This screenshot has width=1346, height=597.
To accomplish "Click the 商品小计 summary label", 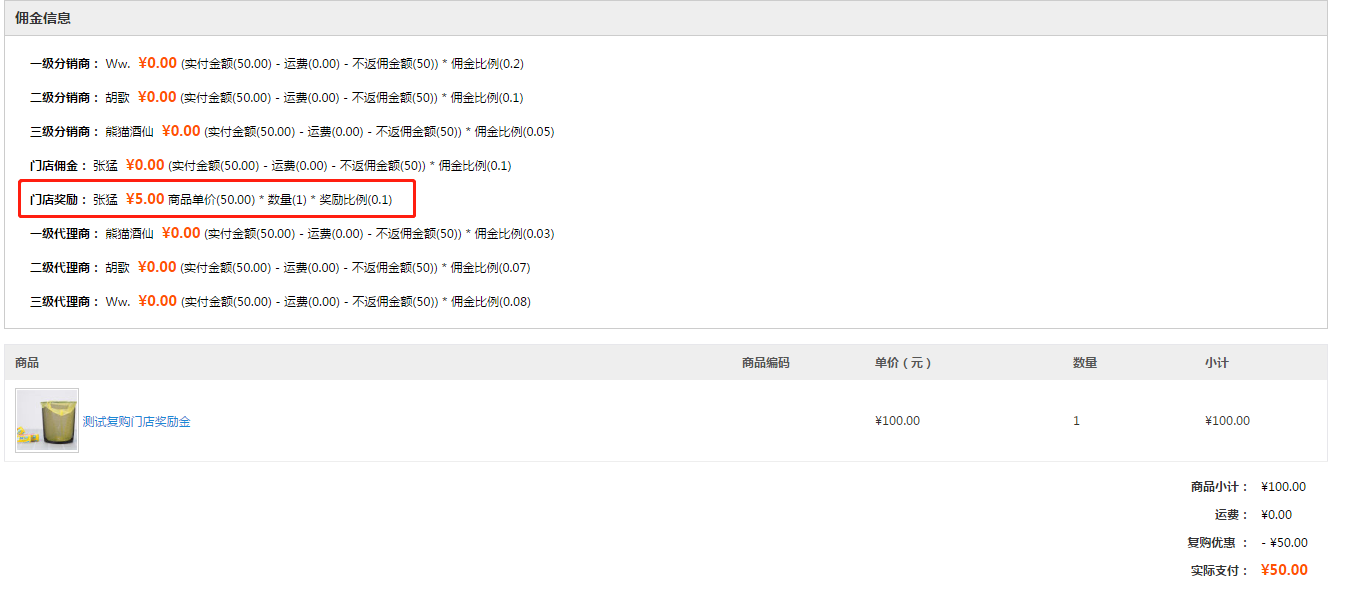I will tap(1220, 487).
